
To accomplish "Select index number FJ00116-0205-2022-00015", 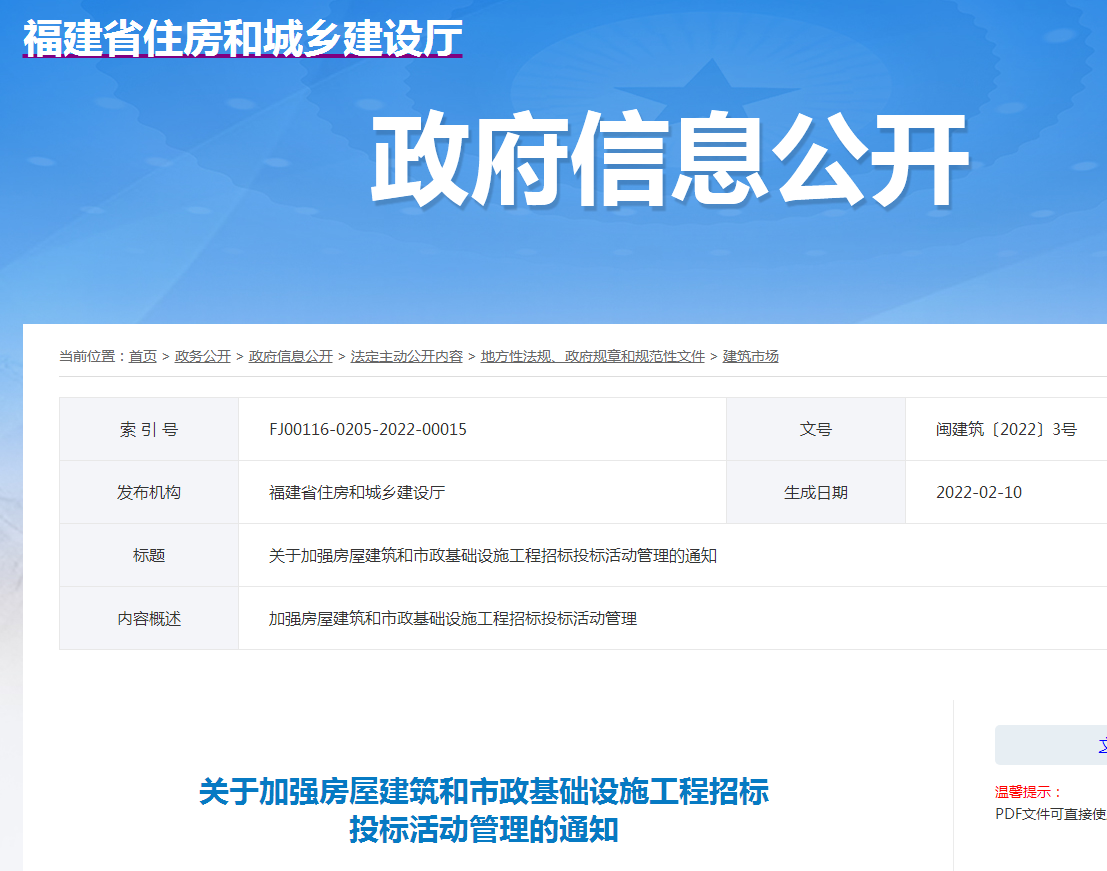I will [368, 429].
